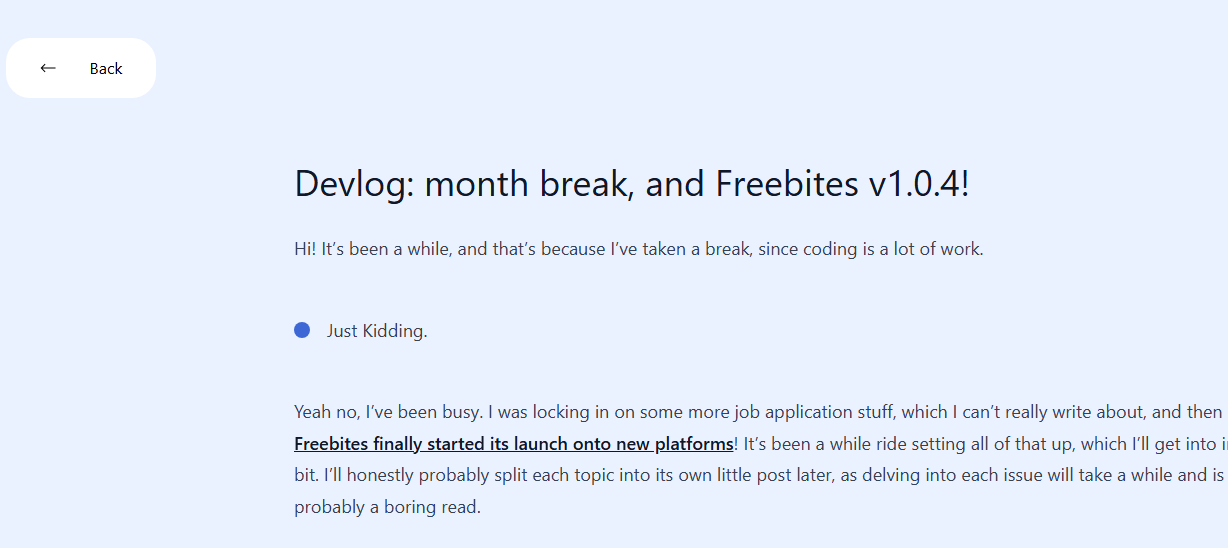1228x548 pixels.
Task: Open the Freebites launch onto new platforms link
Action: click(x=514, y=444)
